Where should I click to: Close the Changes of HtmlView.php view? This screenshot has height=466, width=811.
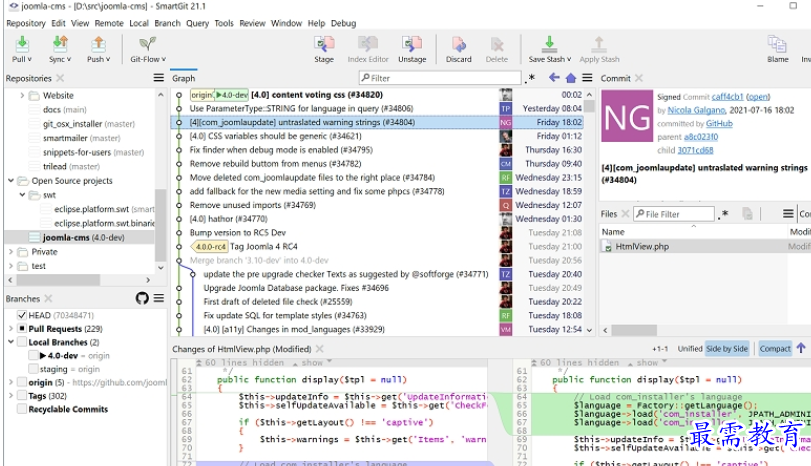point(320,349)
